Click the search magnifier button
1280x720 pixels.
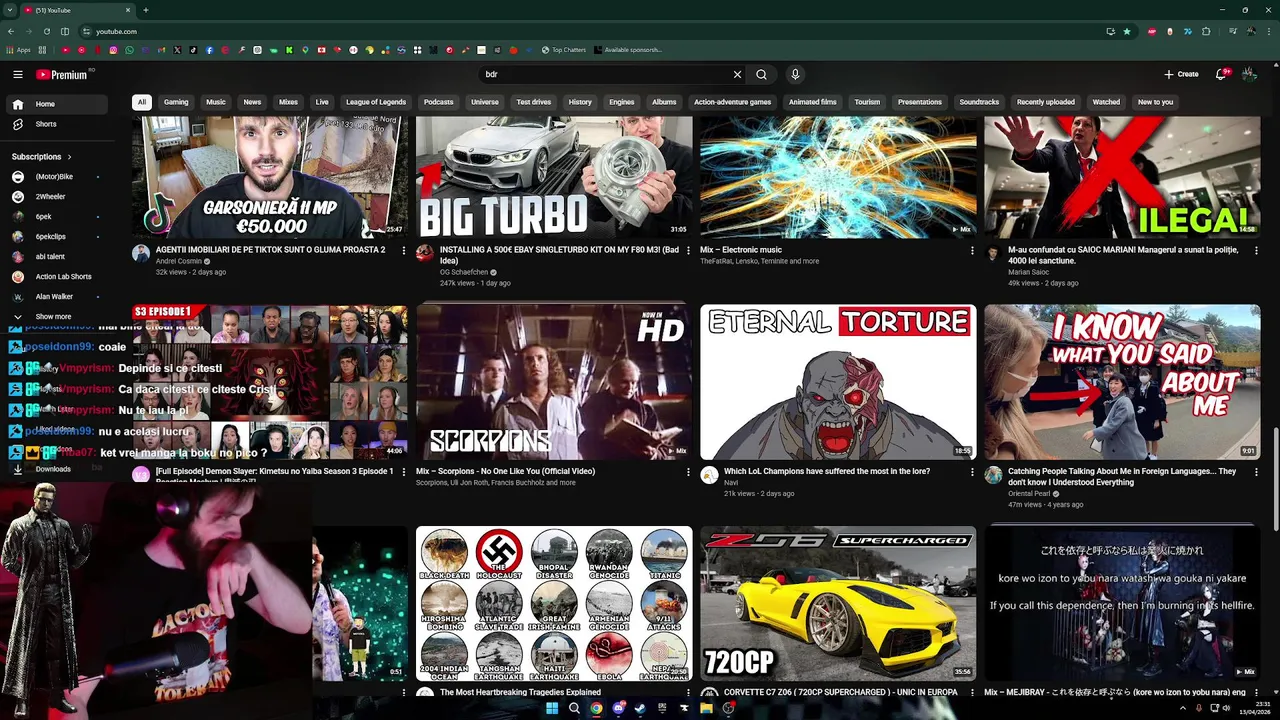[x=762, y=74]
